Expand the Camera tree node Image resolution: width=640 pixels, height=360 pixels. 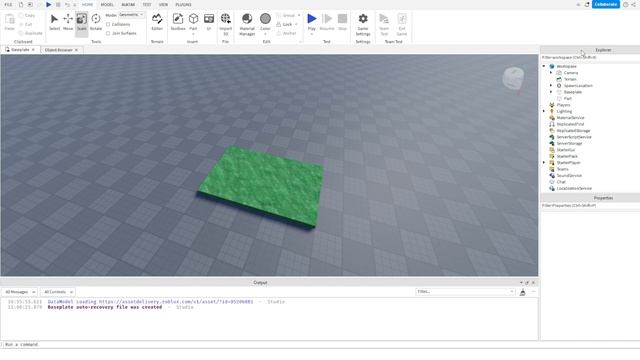[551, 73]
